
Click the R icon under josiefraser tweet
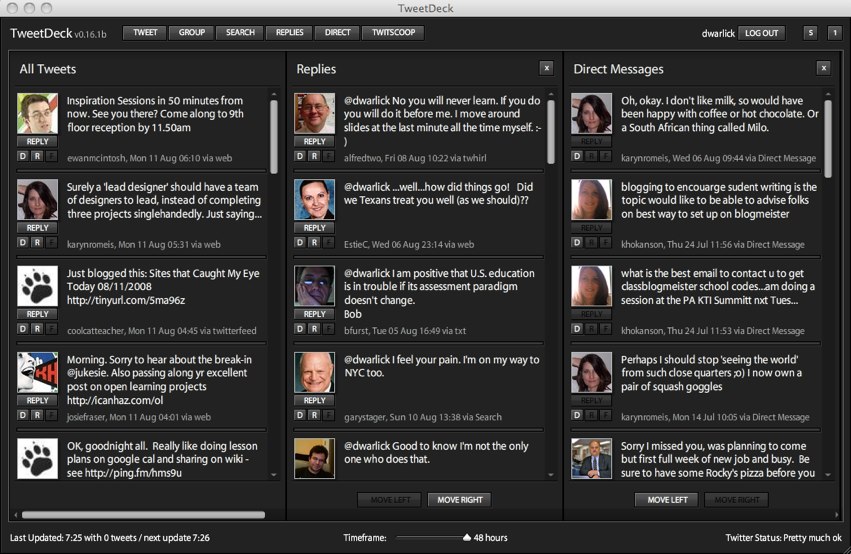tap(37, 415)
